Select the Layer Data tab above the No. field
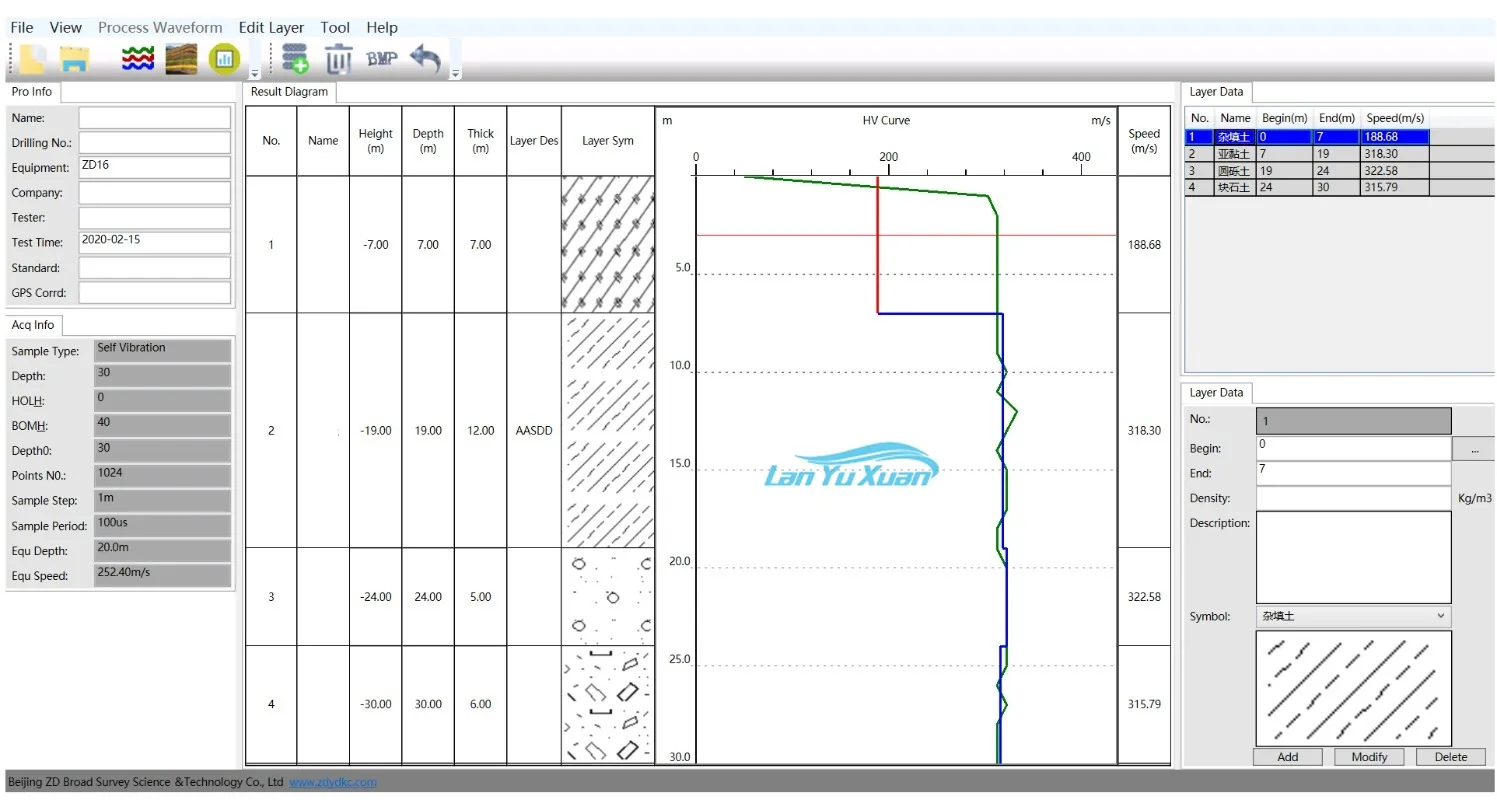 click(x=1216, y=393)
